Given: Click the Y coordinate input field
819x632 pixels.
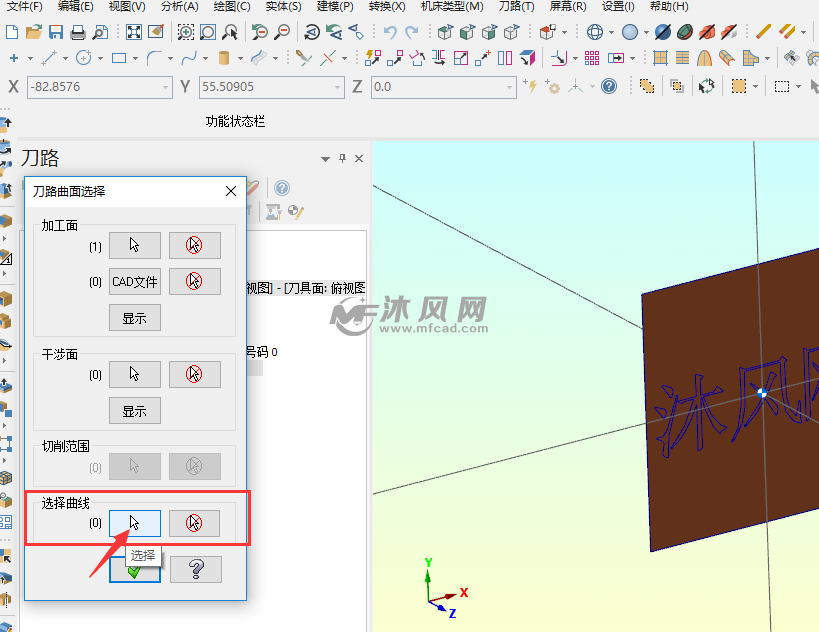Looking at the screenshot, I should click(272, 87).
